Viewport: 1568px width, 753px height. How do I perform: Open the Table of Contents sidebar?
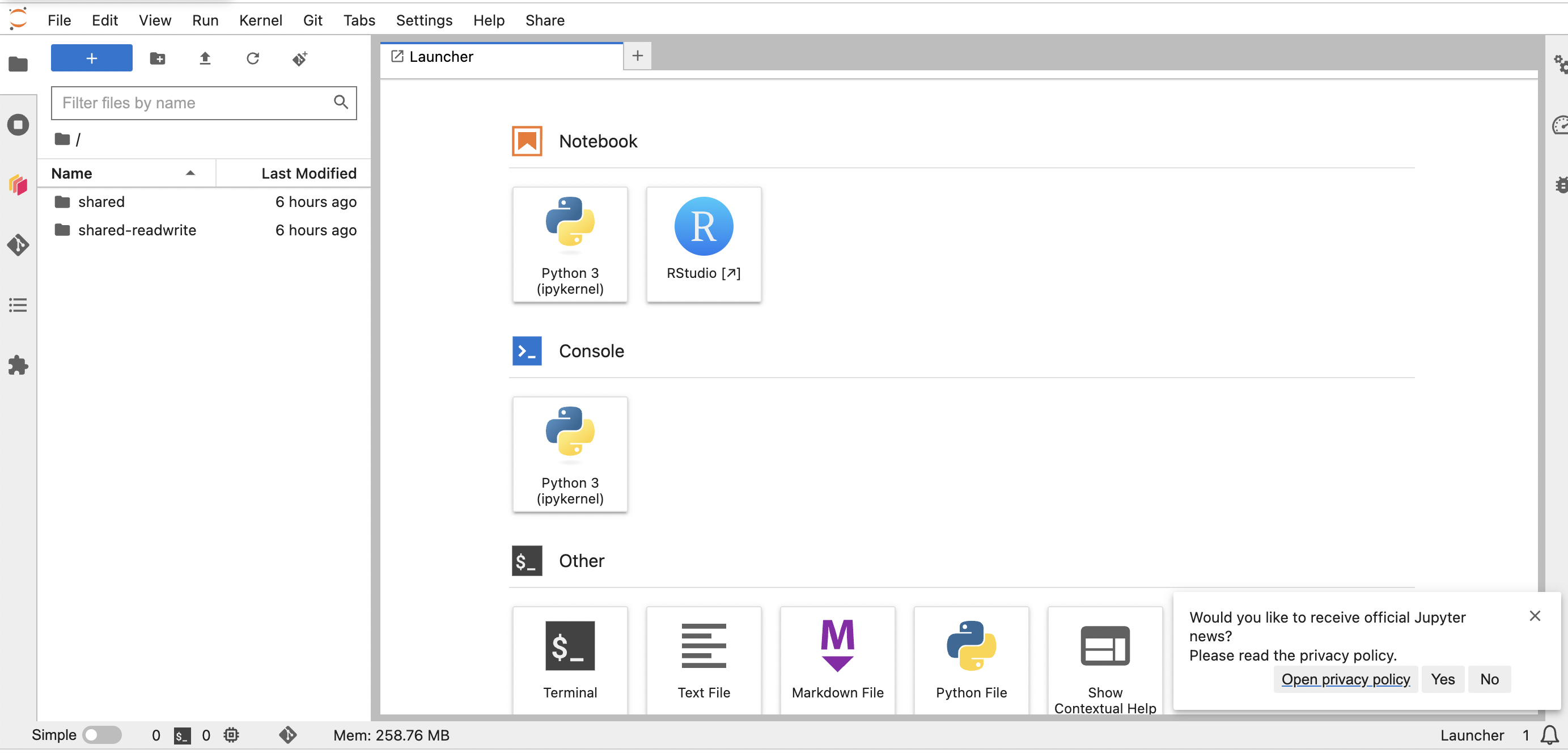(18, 305)
